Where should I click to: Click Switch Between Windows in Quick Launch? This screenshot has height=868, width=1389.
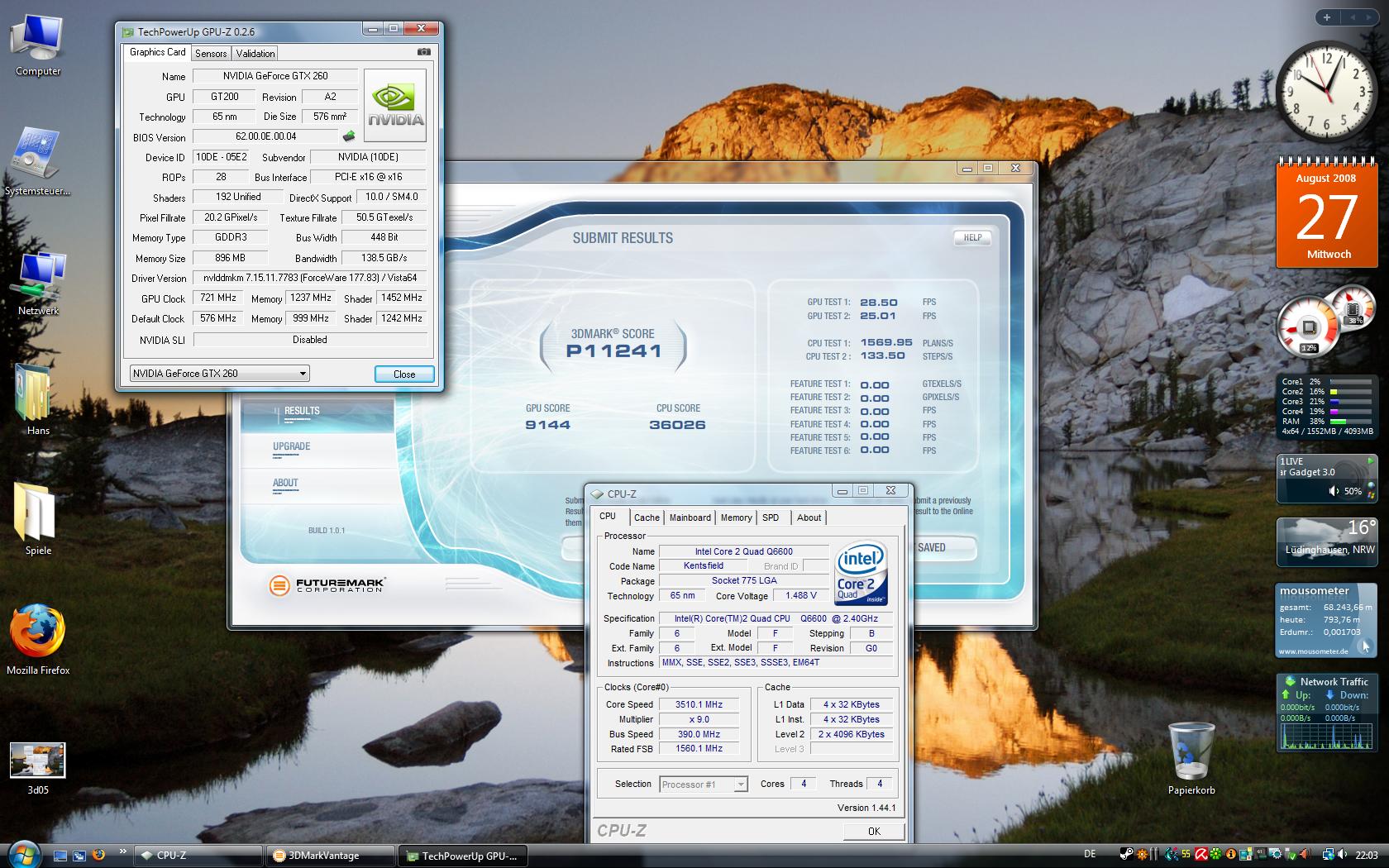tap(79, 856)
